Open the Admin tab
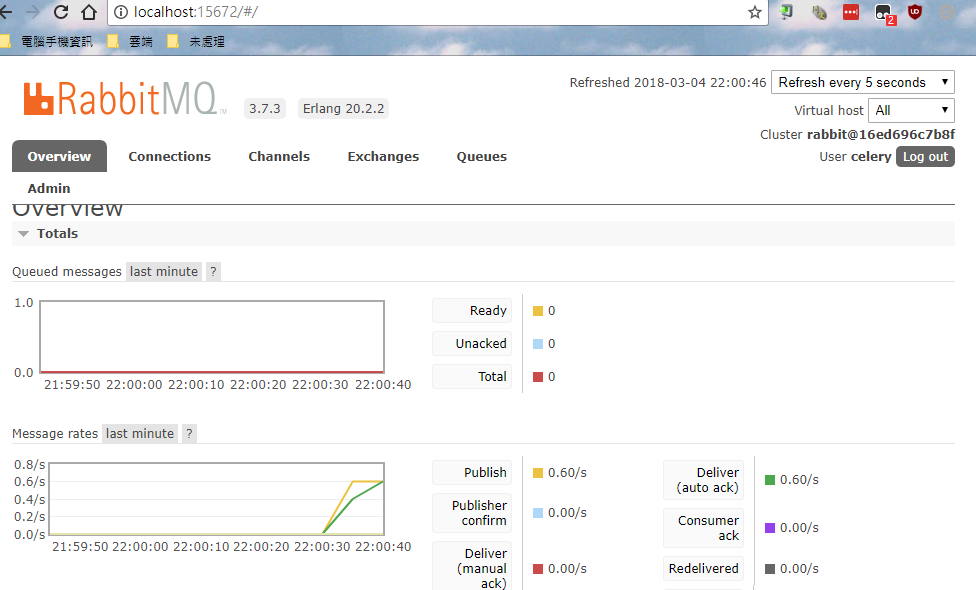The image size is (976, 590). click(x=49, y=188)
